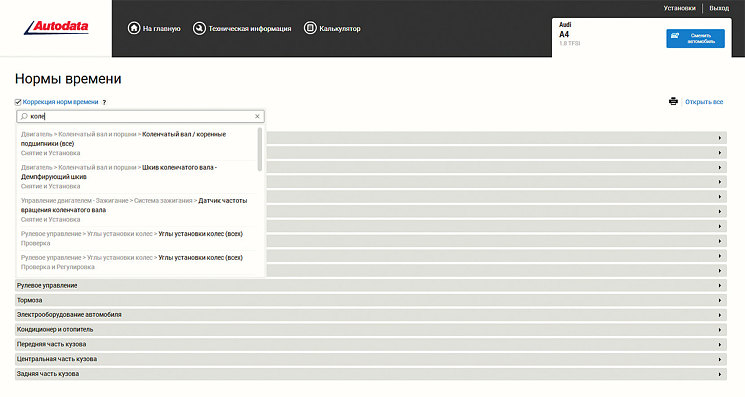745x397 pixels.
Task: Click arrow on Тормоза row
Action: click(720, 300)
